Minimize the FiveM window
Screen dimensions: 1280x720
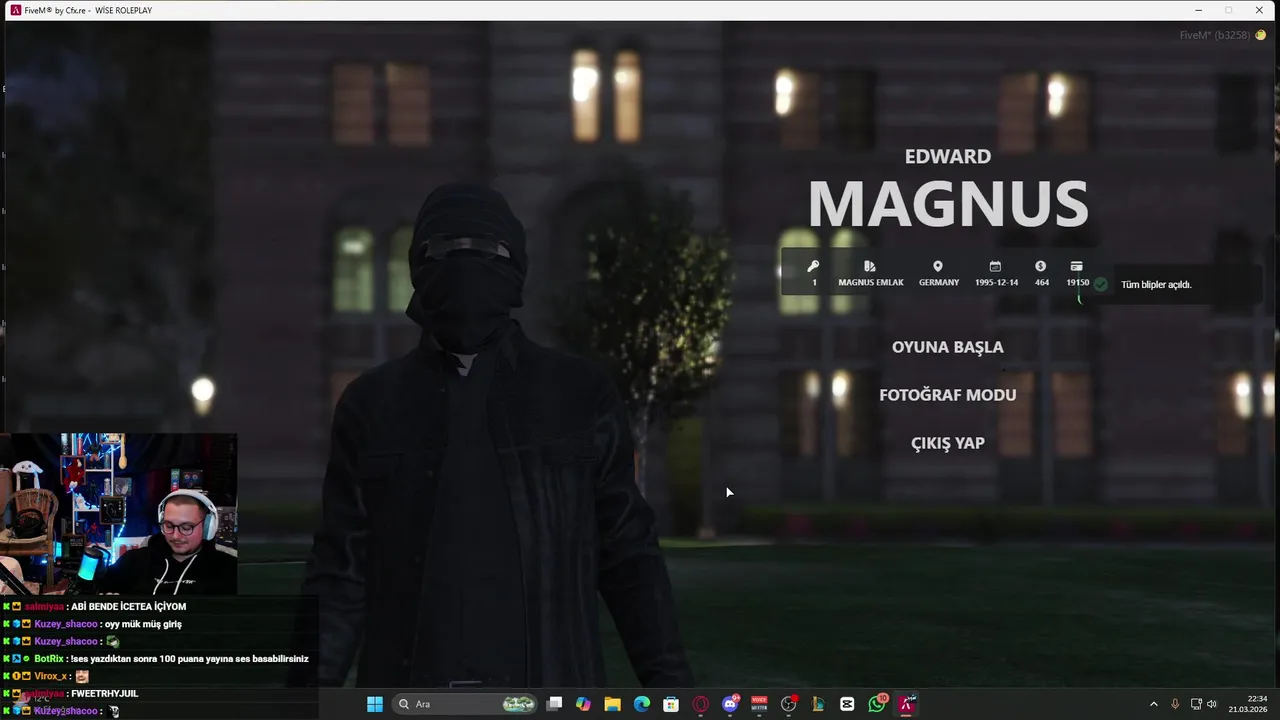coord(1198,10)
